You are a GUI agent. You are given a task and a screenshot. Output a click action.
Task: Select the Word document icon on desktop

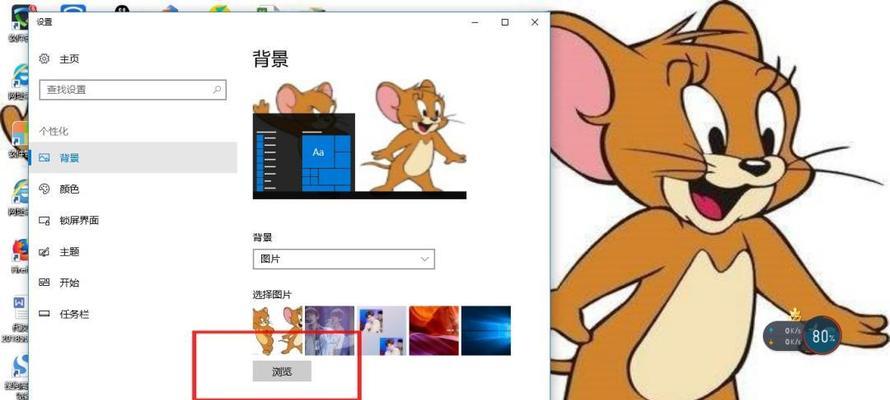pos(20,309)
